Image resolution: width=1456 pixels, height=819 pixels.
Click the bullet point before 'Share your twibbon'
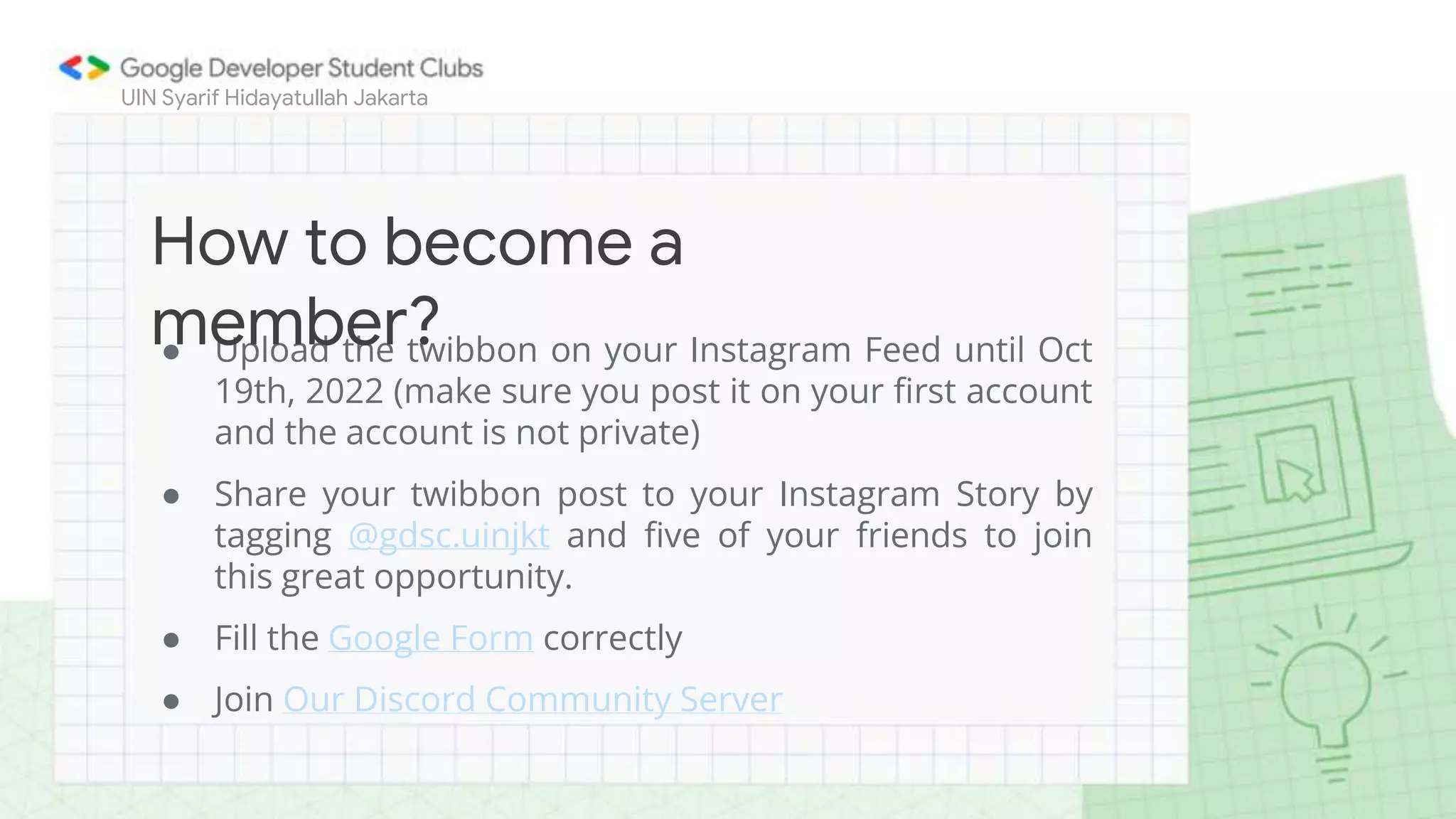(171, 496)
